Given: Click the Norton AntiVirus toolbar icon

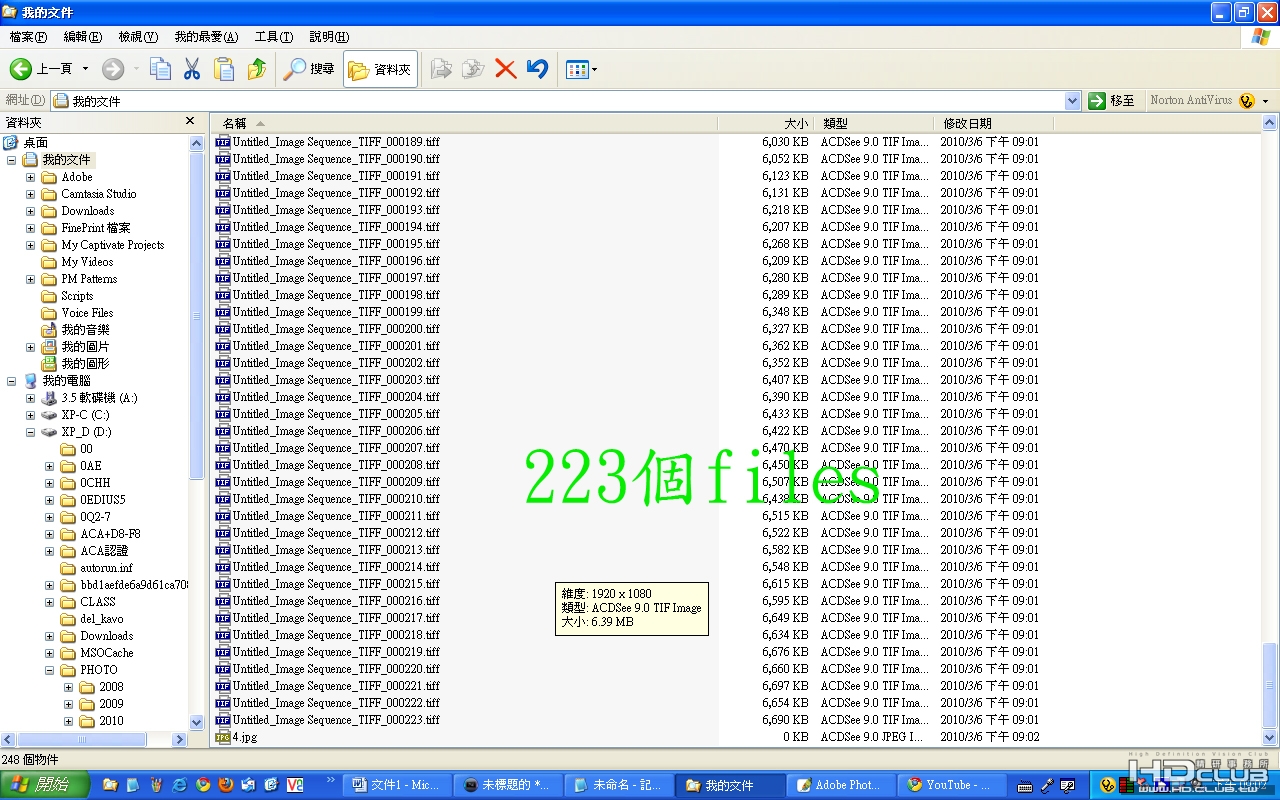Looking at the screenshot, I should pyautogui.click(x=1246, y=101).
